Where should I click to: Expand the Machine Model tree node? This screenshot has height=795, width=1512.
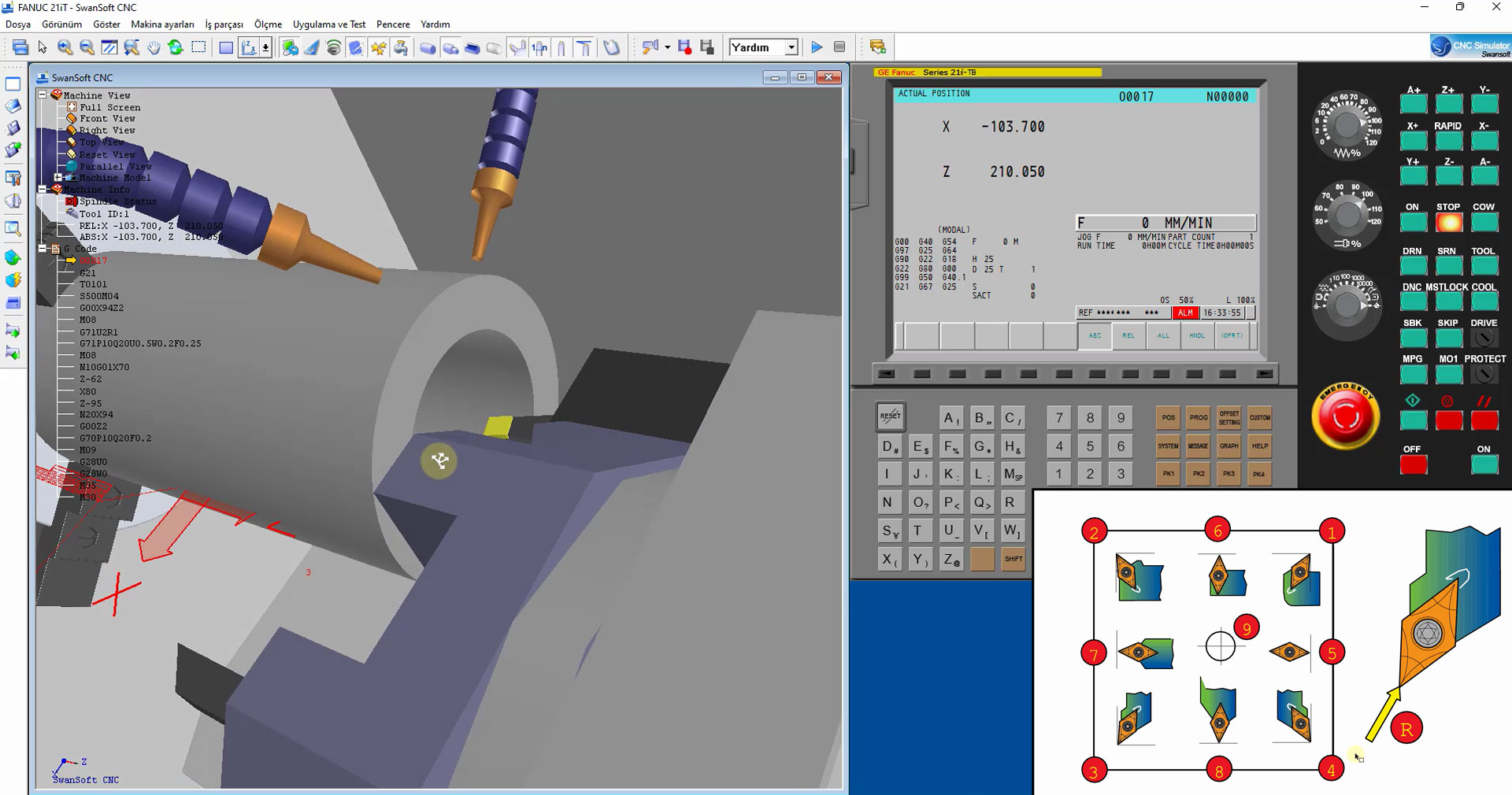[58, 178]
